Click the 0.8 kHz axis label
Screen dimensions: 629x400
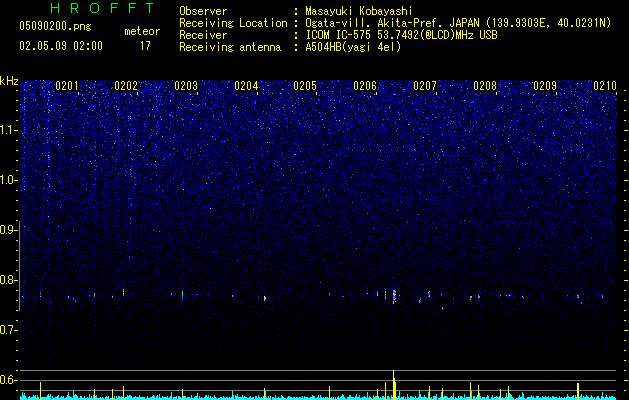(x=8, y=280)
